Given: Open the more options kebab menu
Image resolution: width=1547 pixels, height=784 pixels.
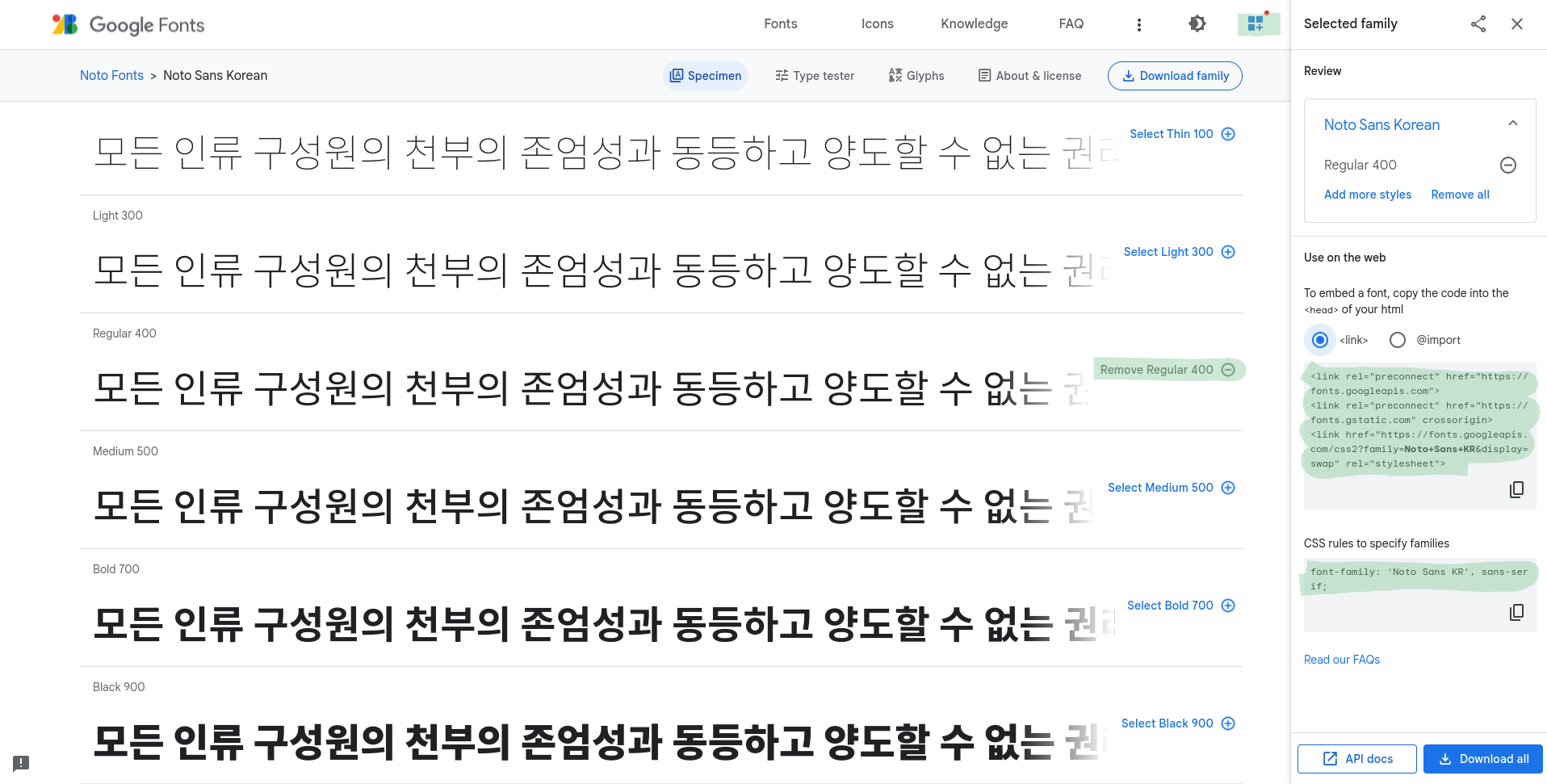Looking at the screenshot, I should pyautogui.click(x=1139, y=25).
